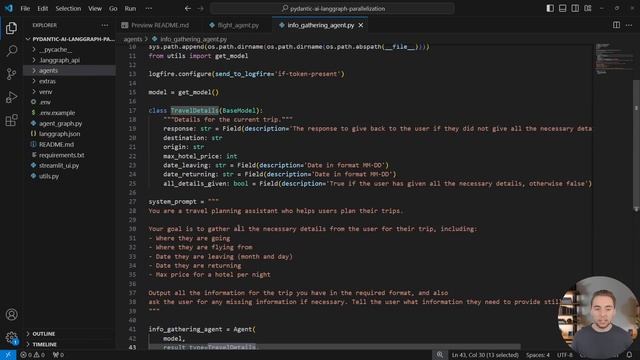Click the editor vertical scrollbar

(636, 145)
